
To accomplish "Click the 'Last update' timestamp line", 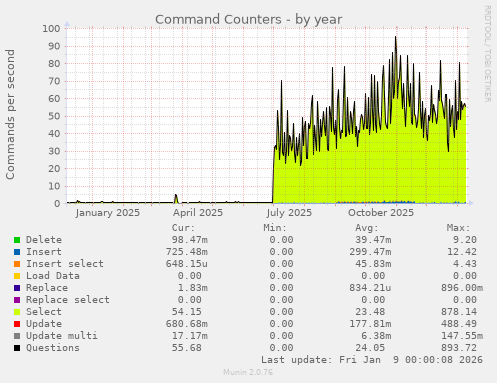I will tap(372, 360).
